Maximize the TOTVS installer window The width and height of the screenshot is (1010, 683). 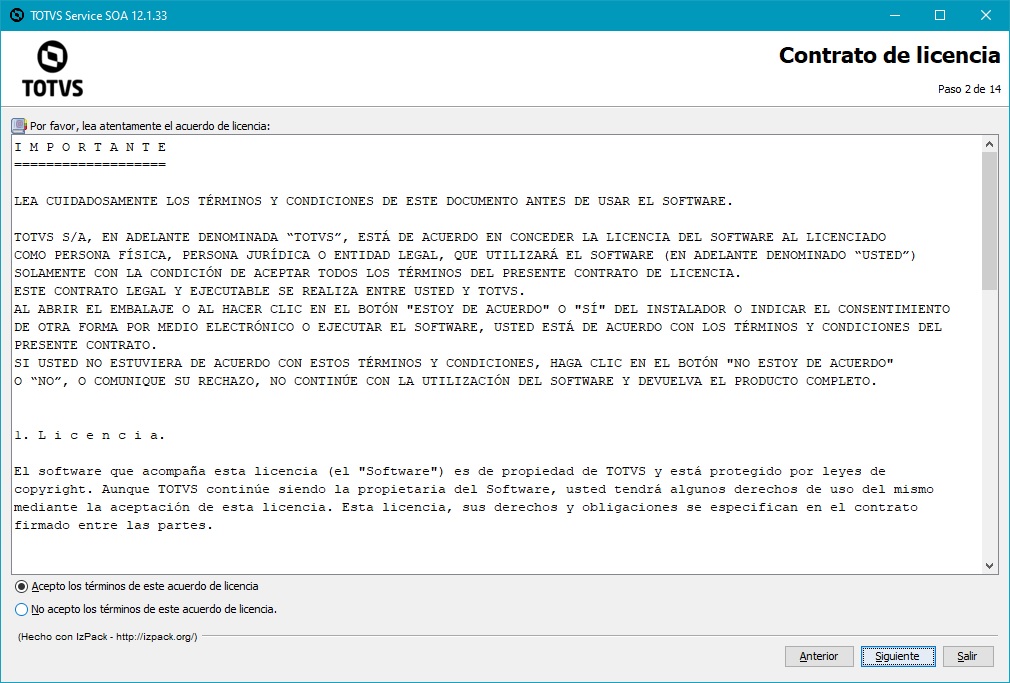tap(940, 15)
